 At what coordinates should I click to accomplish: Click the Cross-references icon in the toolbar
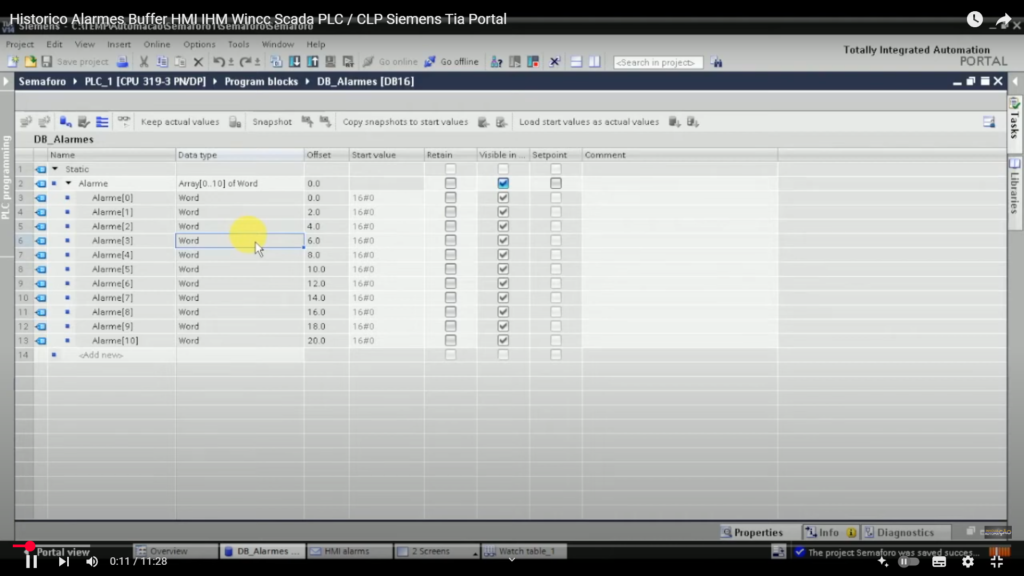(x=554, y=62)
